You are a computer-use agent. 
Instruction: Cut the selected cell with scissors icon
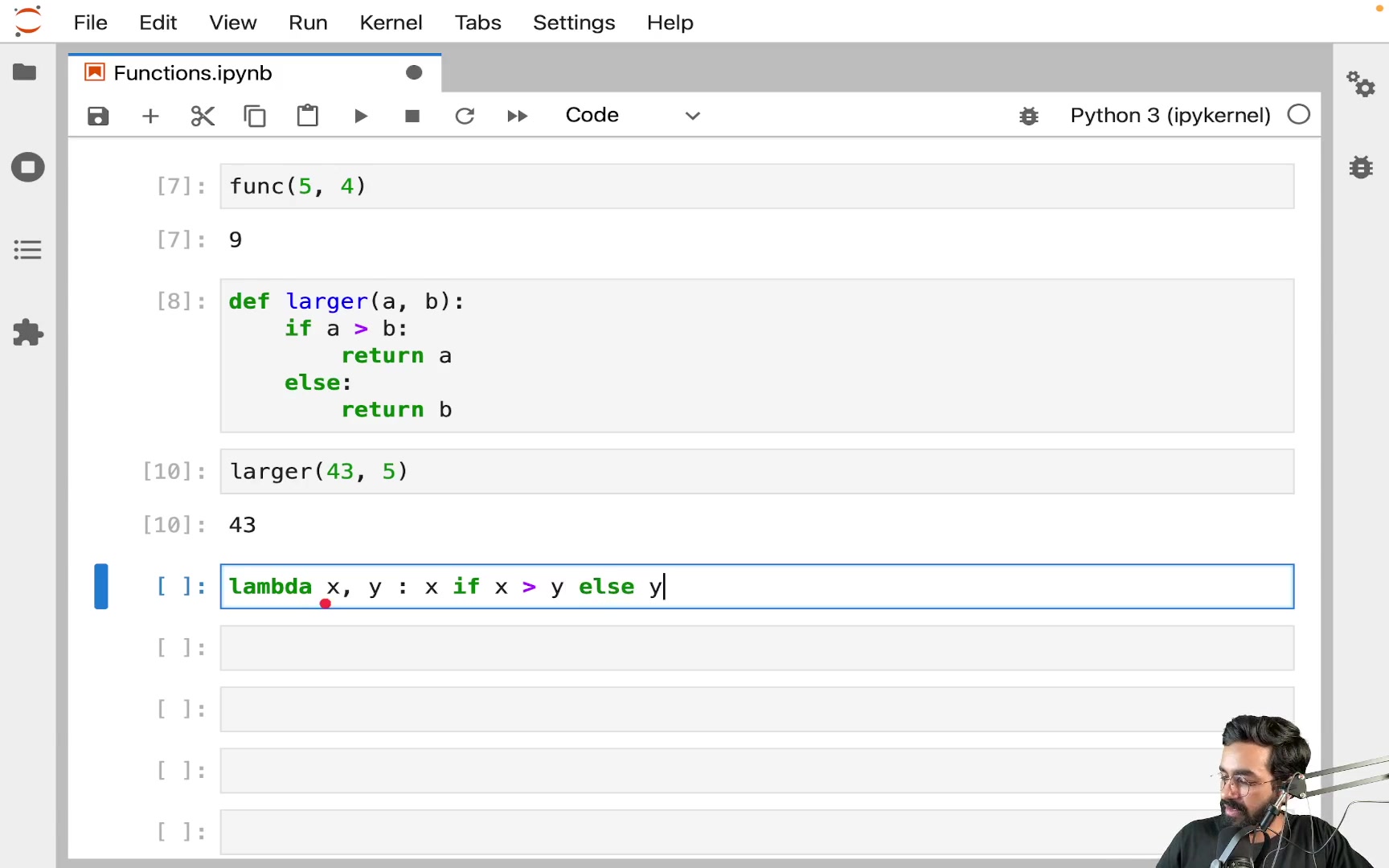203,116
